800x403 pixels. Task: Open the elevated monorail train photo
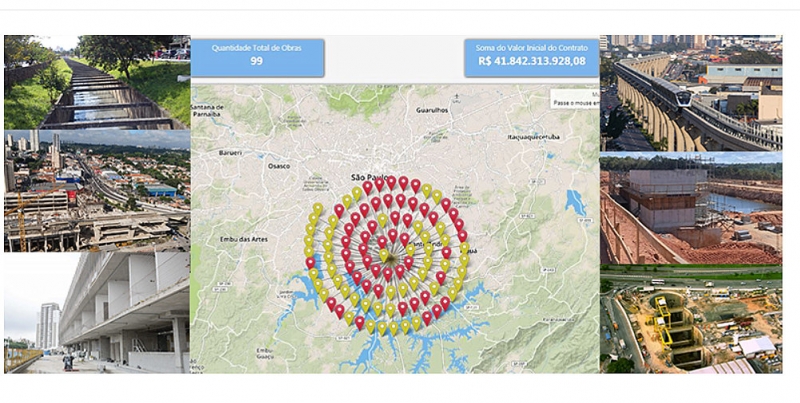[x=691, y=92]
